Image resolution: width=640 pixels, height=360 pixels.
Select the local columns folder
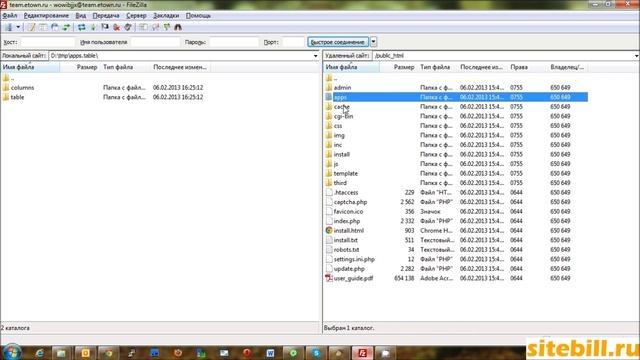(22, 88)
